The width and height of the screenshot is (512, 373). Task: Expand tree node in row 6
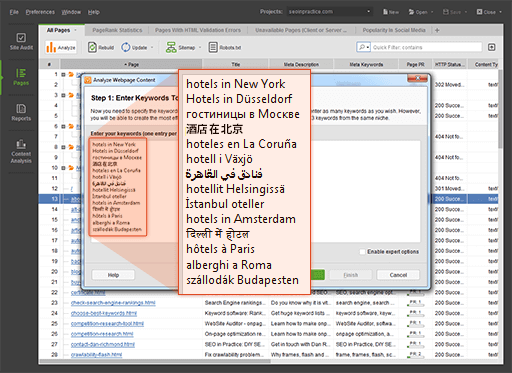coord(63,126)
